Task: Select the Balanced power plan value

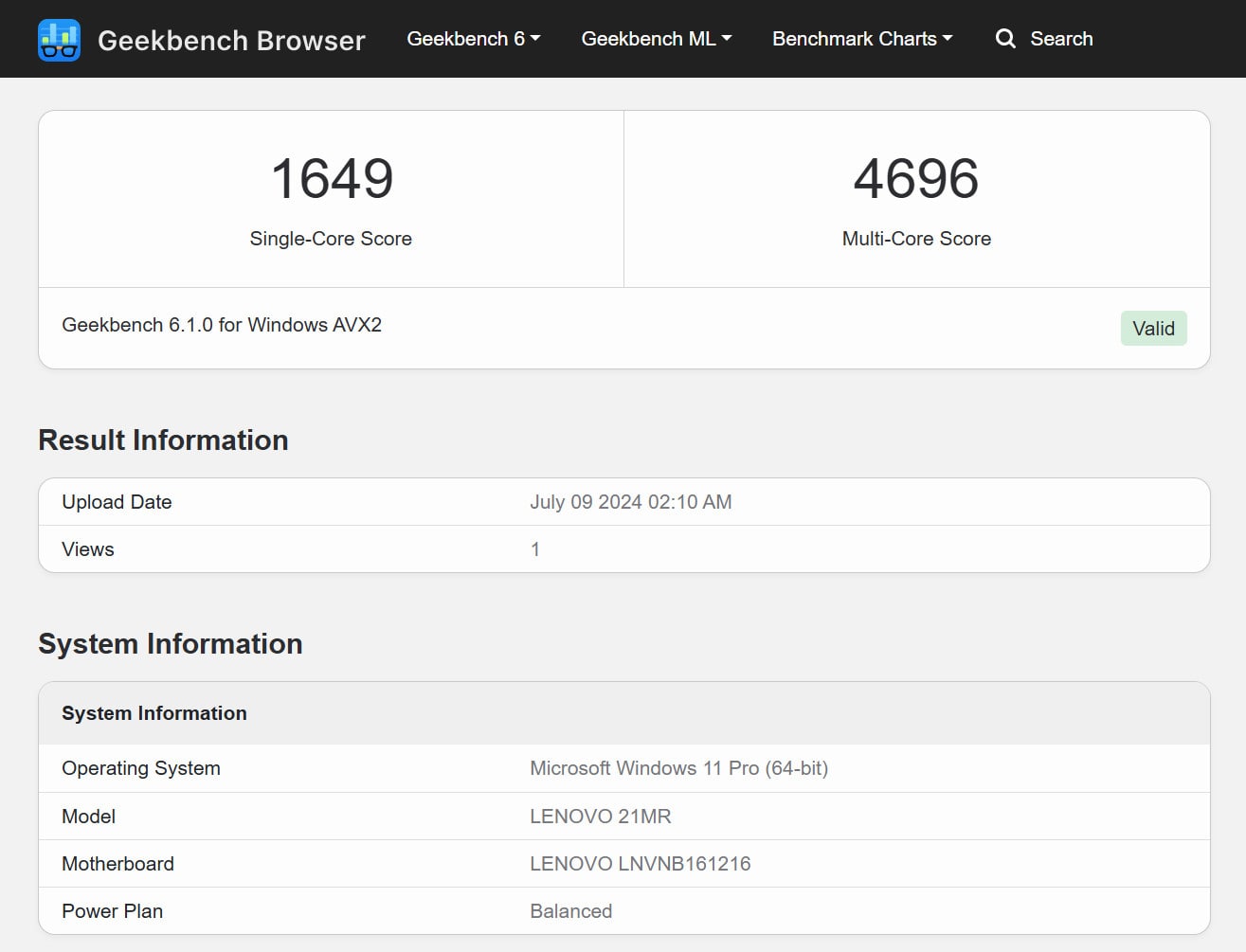Action: click(x=571, y=911)
